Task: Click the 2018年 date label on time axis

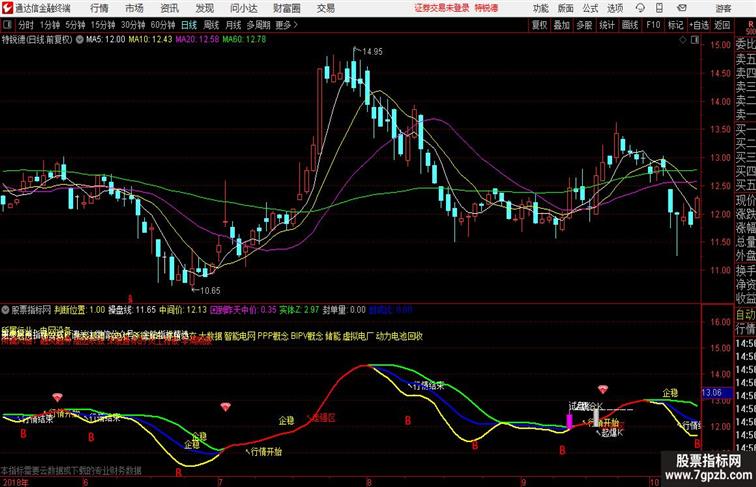Action: (x=15, y=482)
